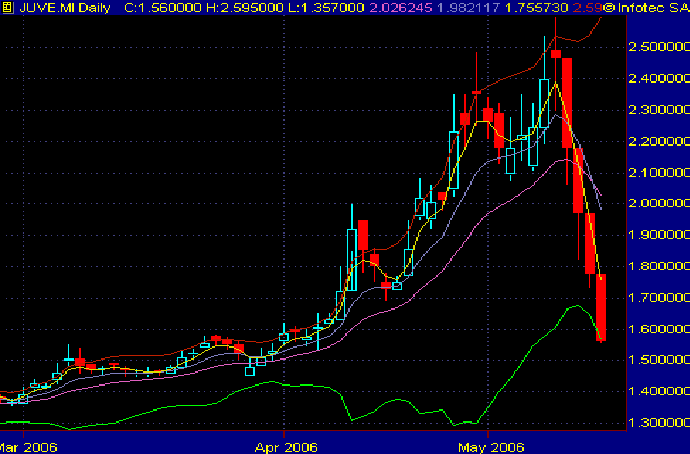This screenshot has height=454, width=690.
Task: Select the lavender 1.982117 indicator value
Action: coord(468,7)
